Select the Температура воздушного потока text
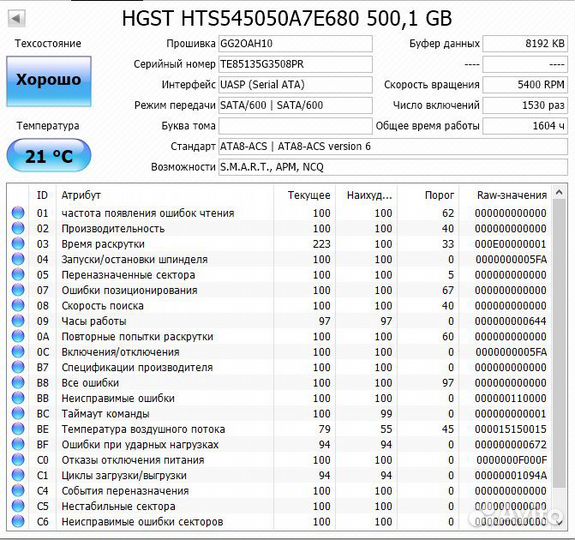 (x=143, y=429)
